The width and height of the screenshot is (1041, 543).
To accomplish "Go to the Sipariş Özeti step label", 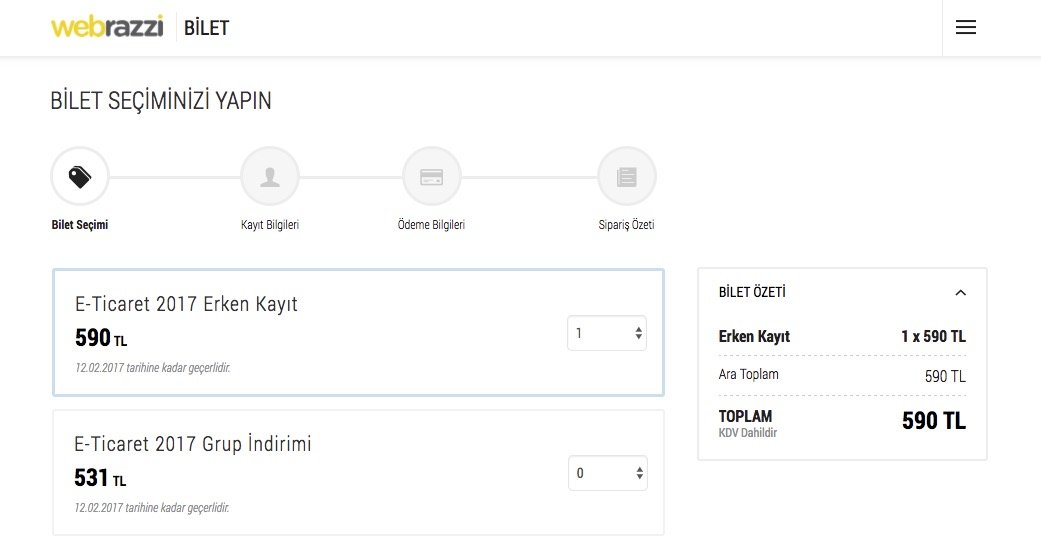I will 626,225.
